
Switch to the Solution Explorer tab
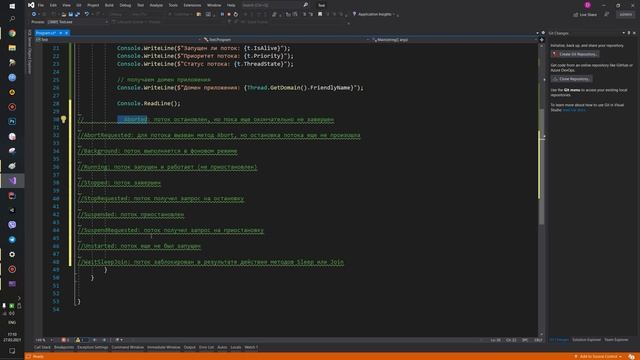[587, 340]
